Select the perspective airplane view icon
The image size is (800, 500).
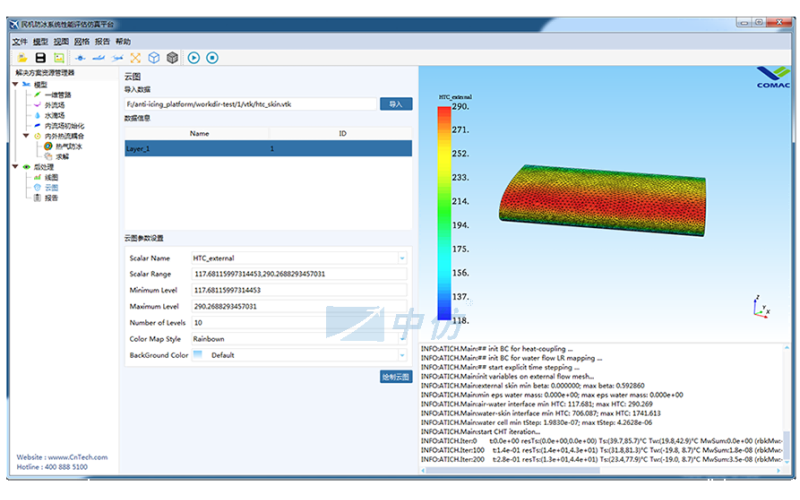[118, 58]
